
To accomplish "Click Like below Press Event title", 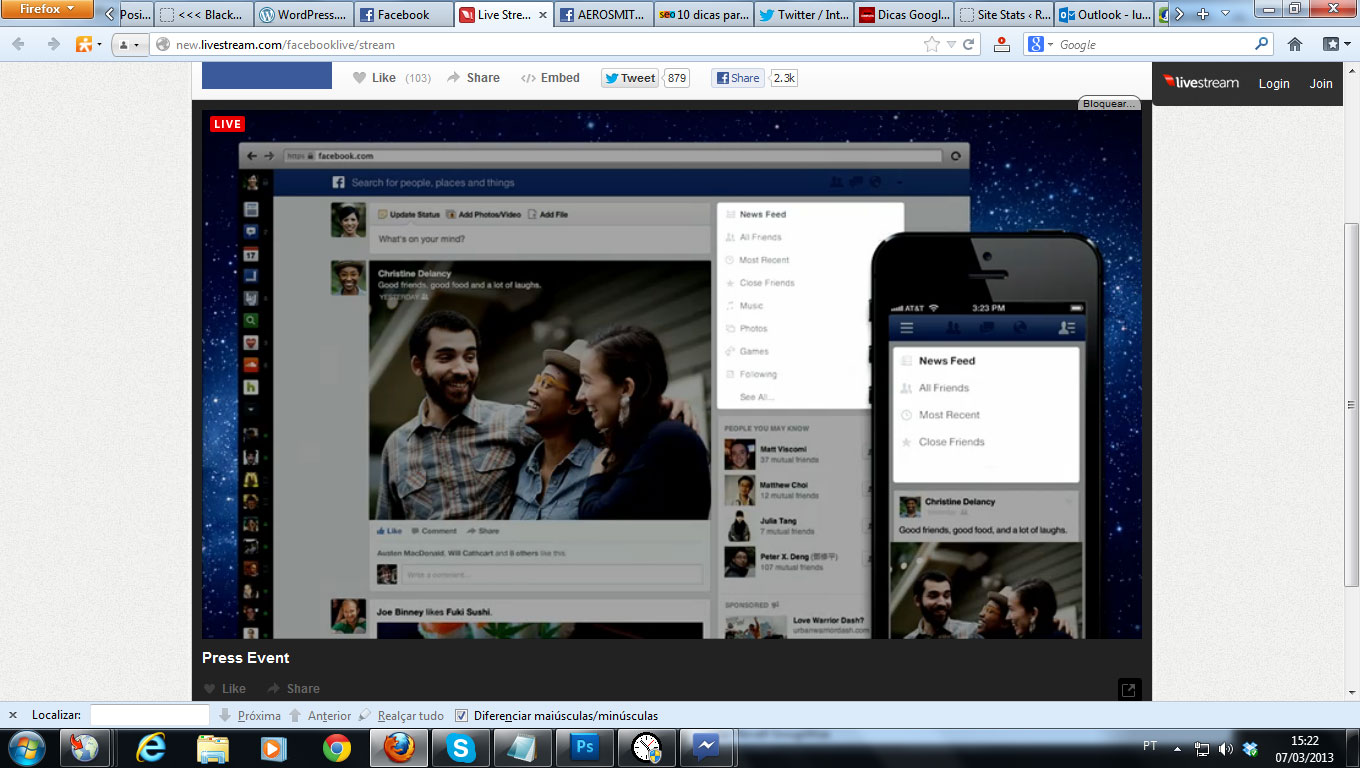I will (225, 689).
